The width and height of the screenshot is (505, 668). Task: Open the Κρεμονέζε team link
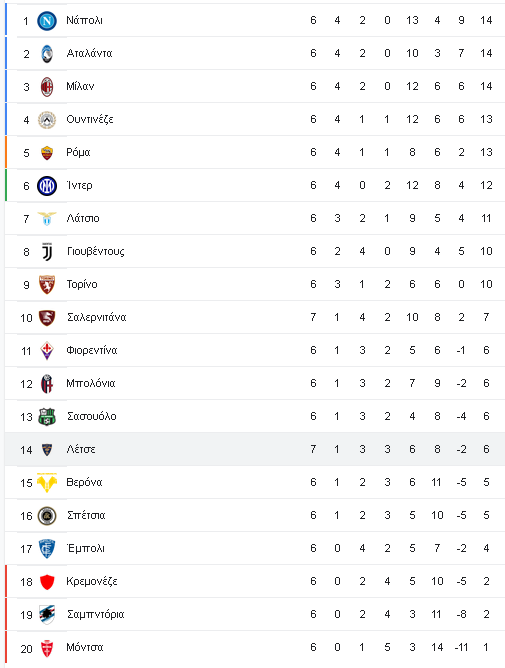pyautogui.click(x=92, y=582)
